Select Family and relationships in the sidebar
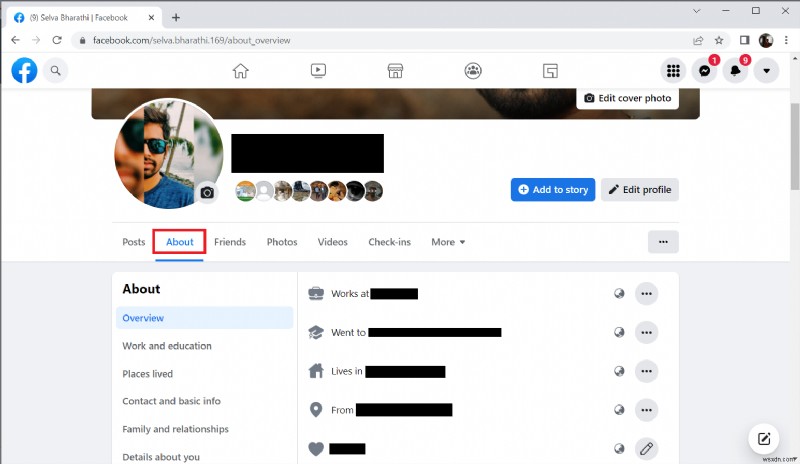 (176, 429)
